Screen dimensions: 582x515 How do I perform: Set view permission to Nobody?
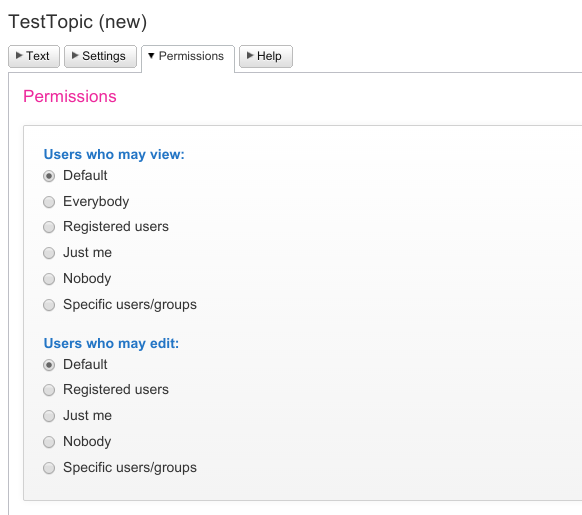[x=49, y=279]
